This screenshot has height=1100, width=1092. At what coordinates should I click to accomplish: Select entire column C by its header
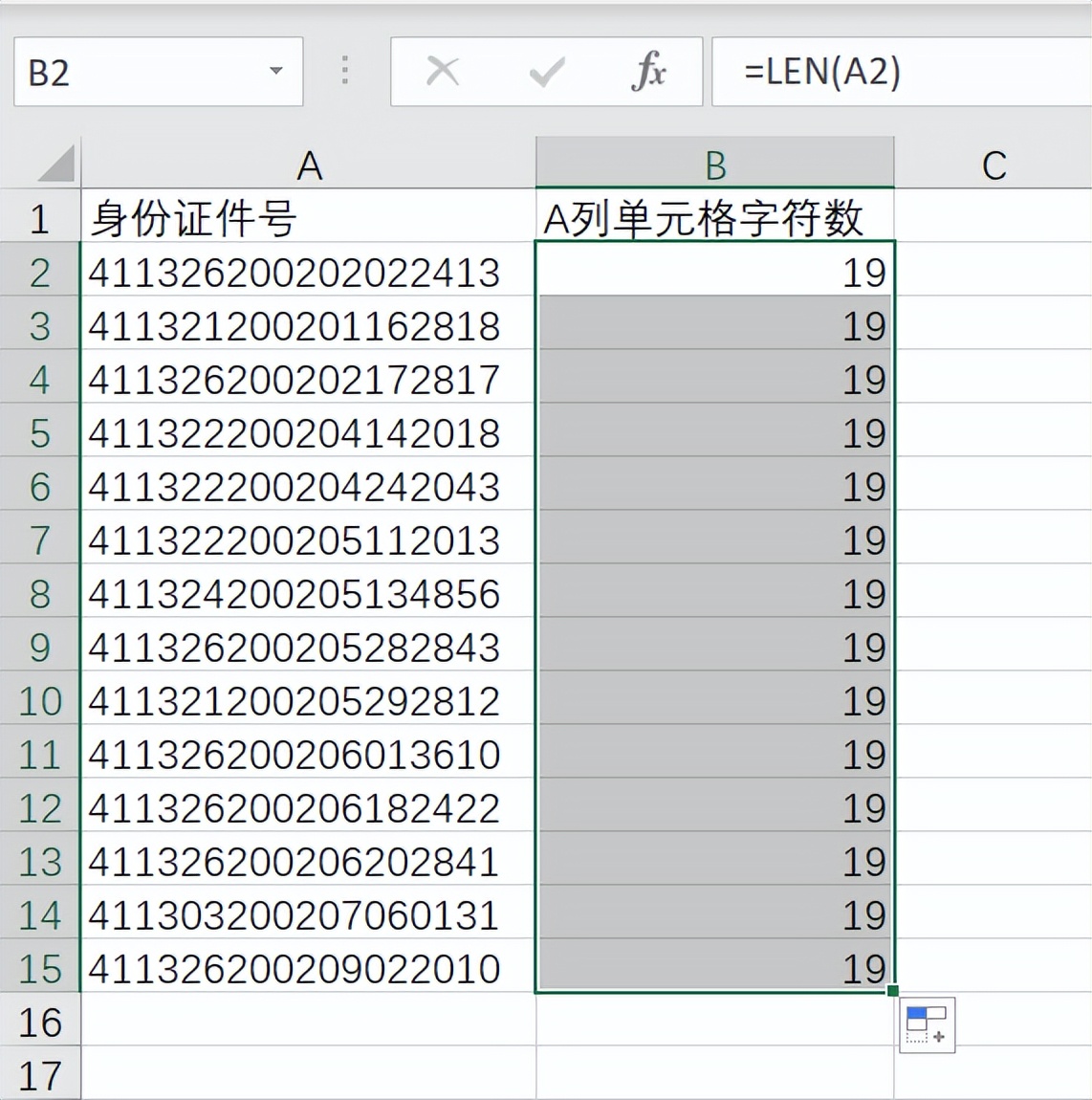click(994, 163)
